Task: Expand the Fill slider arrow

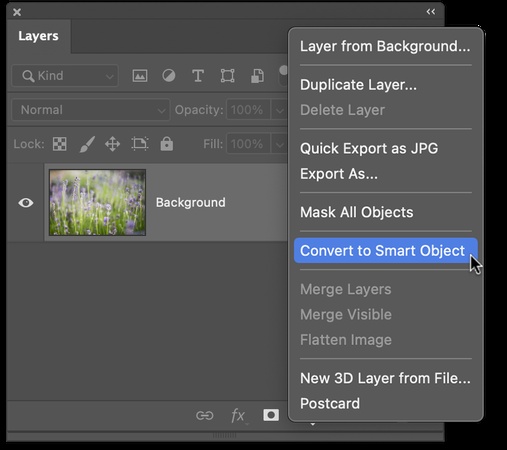Action: click(279, 144)
